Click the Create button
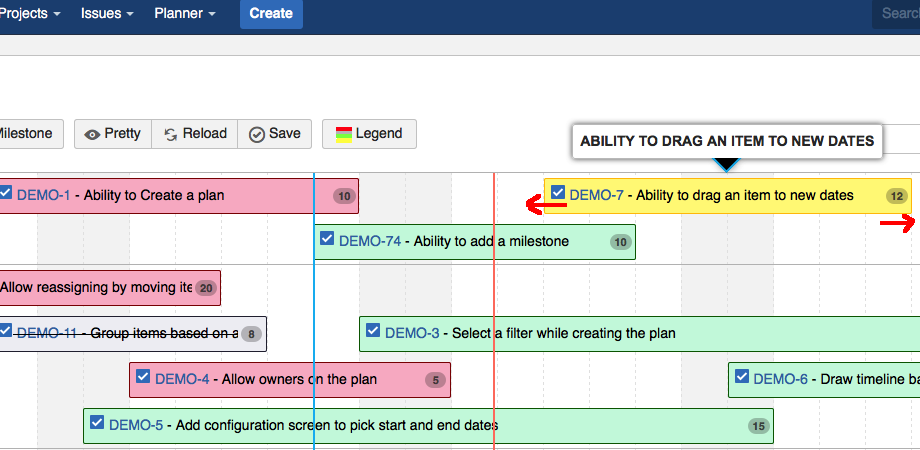 (271, 13)
